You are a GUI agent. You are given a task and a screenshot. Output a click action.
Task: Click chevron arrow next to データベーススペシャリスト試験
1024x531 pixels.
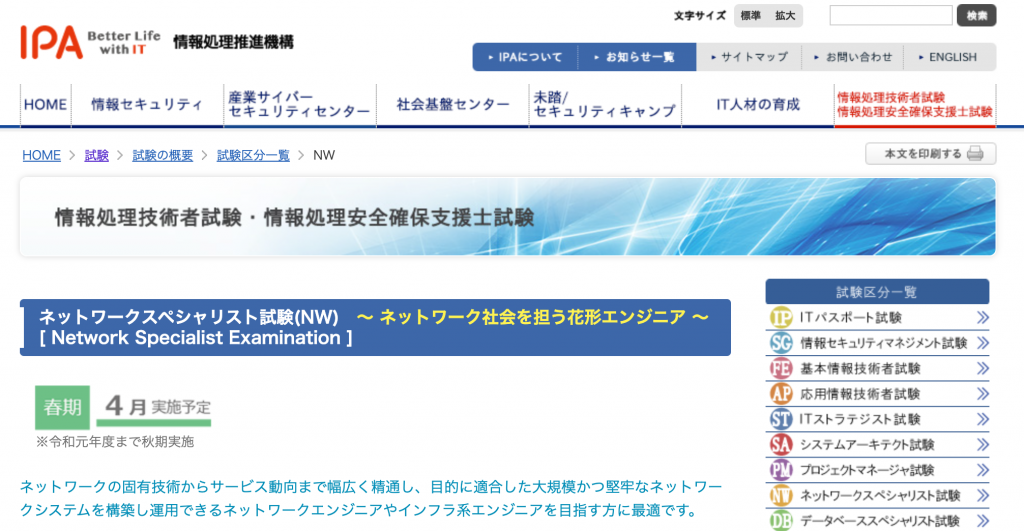983,521
